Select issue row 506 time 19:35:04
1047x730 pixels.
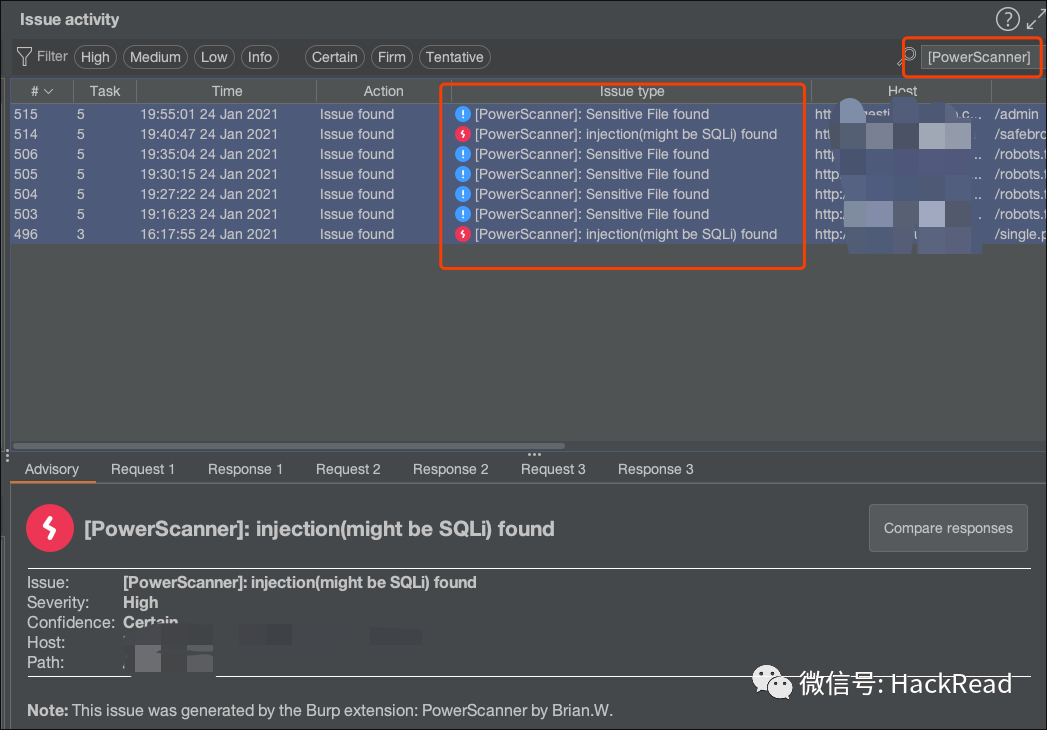528,154
